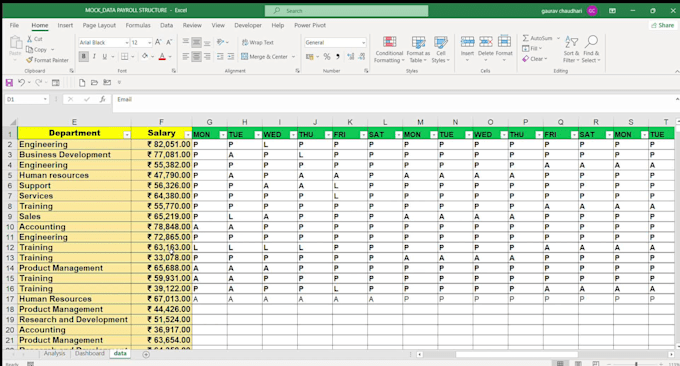Apply fill color paint bucket
The width and height of the screenshot is (680, 366).
click(x=145, y=56)
